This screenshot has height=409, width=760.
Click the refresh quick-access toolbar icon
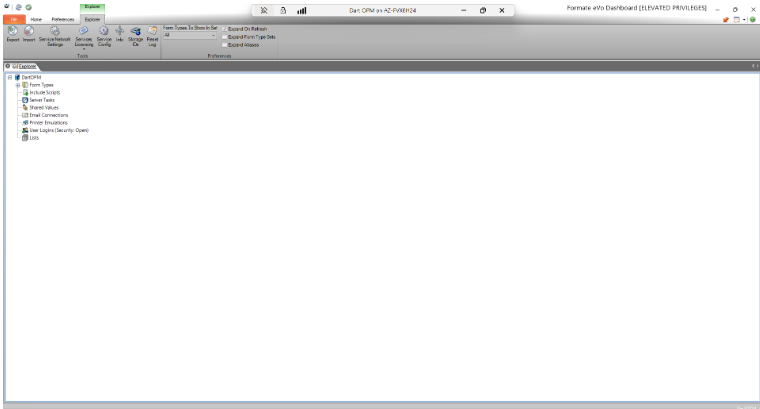tap(18, 7)
